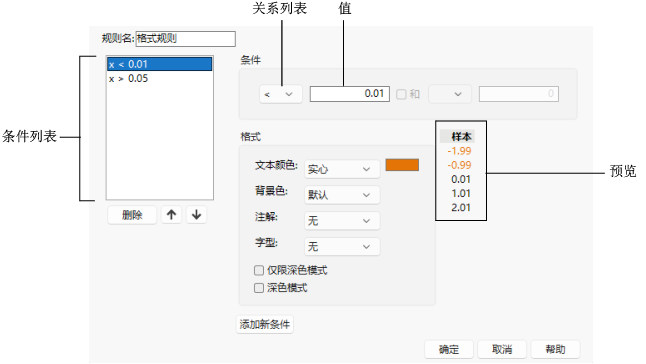This screenshot has height=364, width=646.
Task: Check the 和 (and) checkbox
Action: 401,94
